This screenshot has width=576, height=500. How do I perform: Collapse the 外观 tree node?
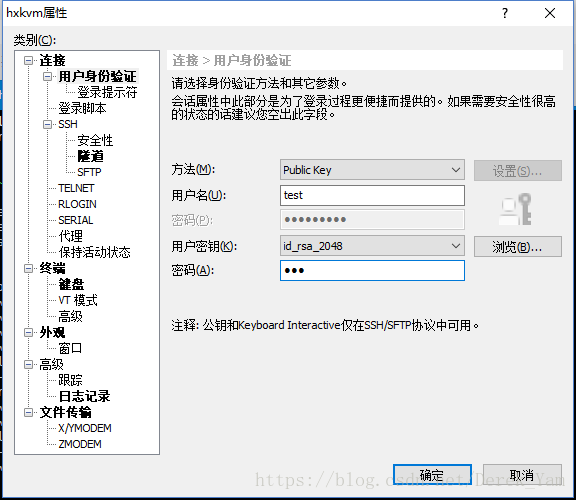(x=28, y=332)
